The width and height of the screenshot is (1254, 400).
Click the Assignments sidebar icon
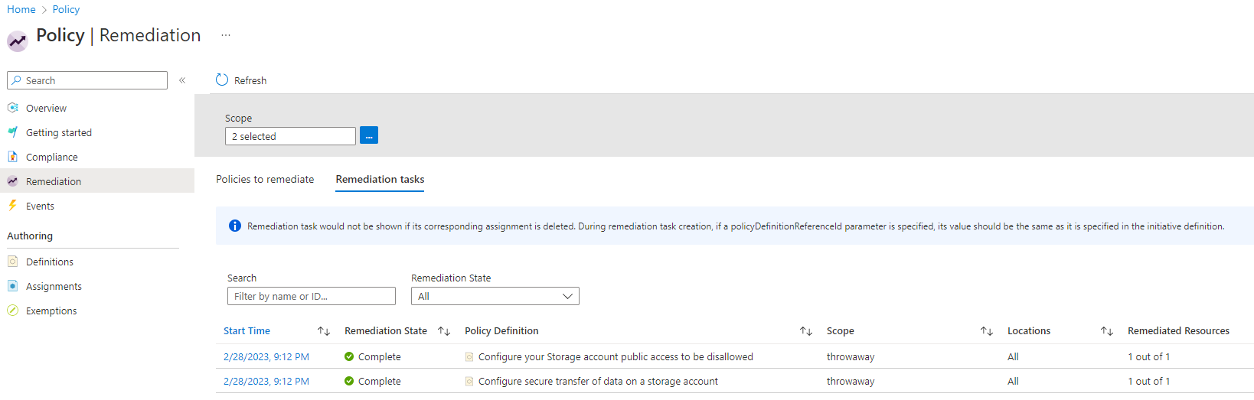[x=13, y=286]
